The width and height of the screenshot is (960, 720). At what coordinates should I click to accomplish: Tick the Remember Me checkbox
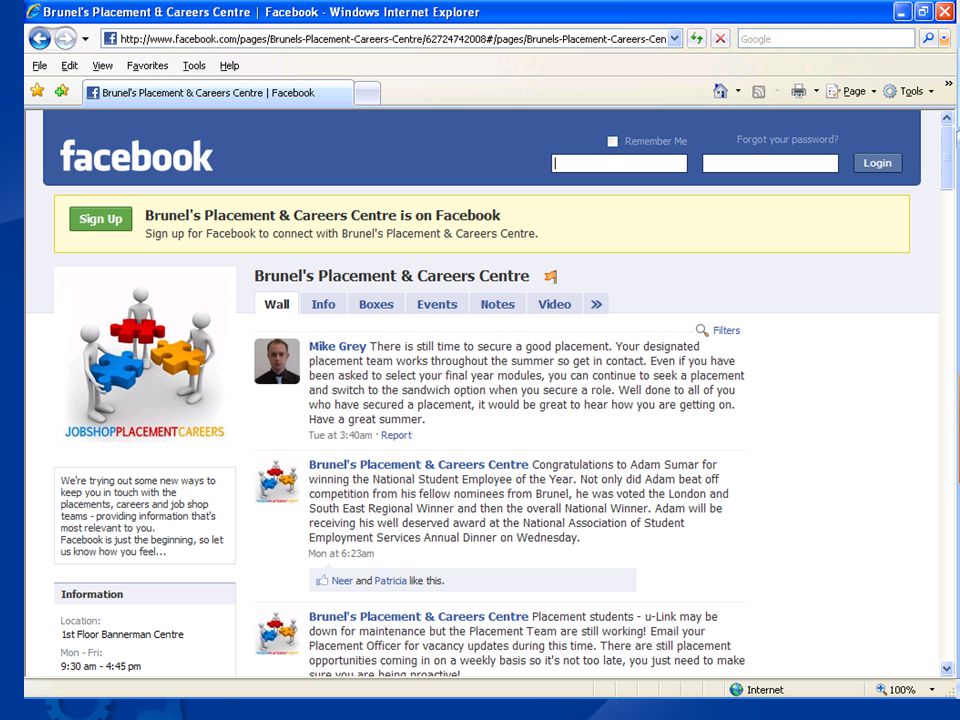(x=612, y=141)
